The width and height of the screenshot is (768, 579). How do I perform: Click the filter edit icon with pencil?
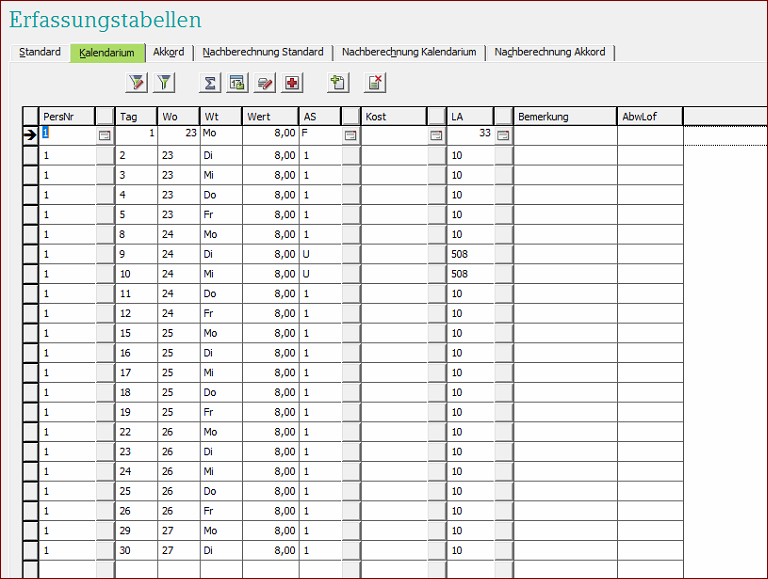pos(136,83)
